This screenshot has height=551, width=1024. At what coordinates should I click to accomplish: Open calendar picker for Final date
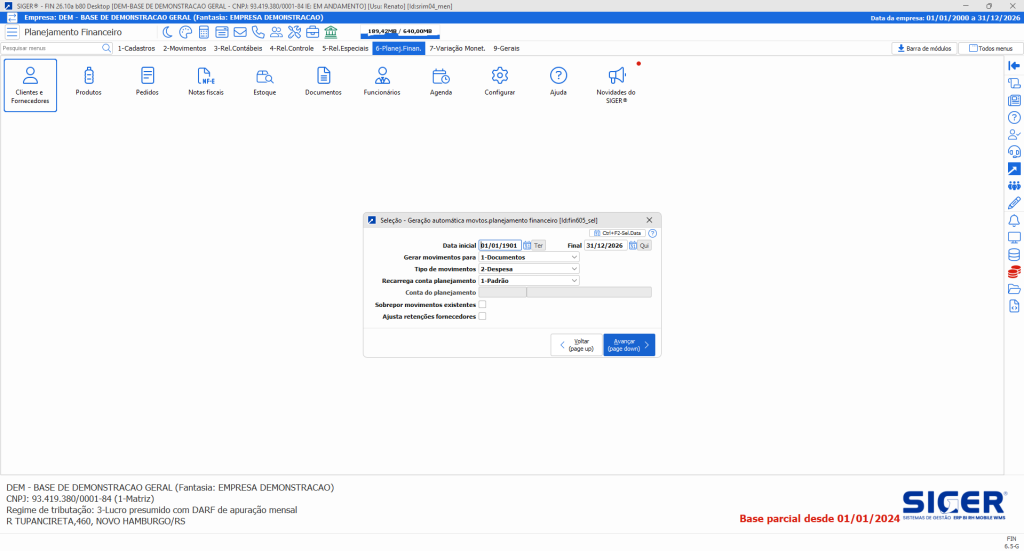(x=633, y=245)
